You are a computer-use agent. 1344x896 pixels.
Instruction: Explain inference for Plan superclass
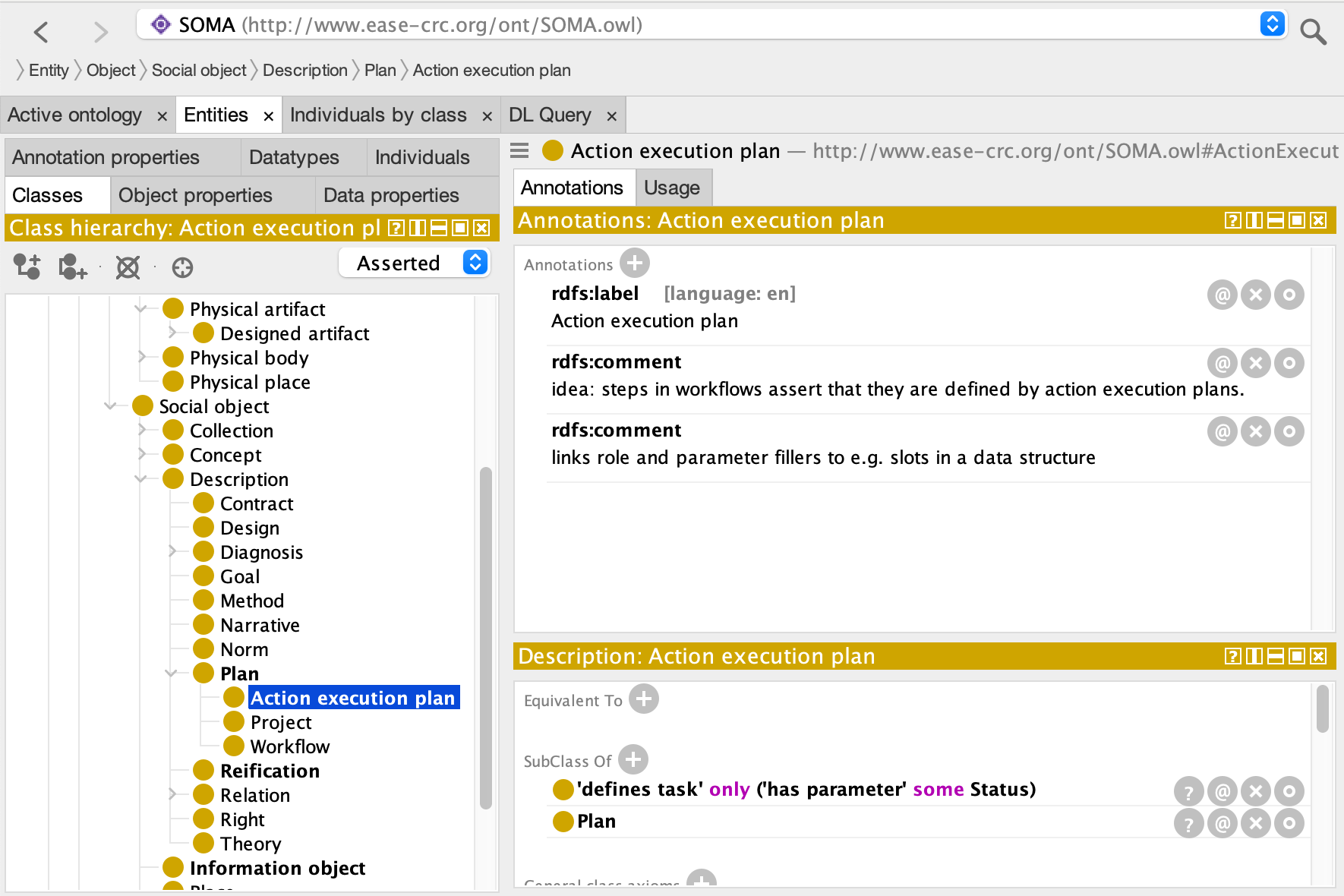(x=1188, y=823)
